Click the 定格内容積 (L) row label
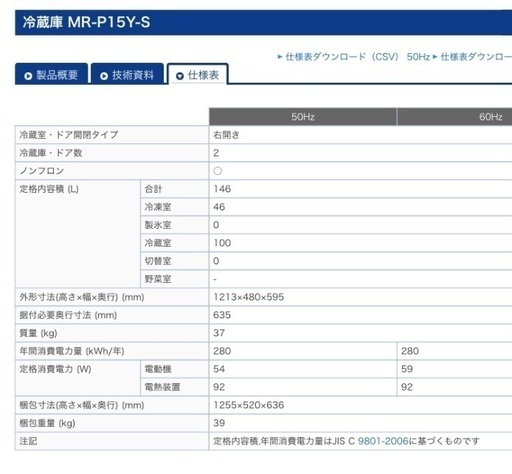This screenshot has height=474, width=512. click(49, 189)
